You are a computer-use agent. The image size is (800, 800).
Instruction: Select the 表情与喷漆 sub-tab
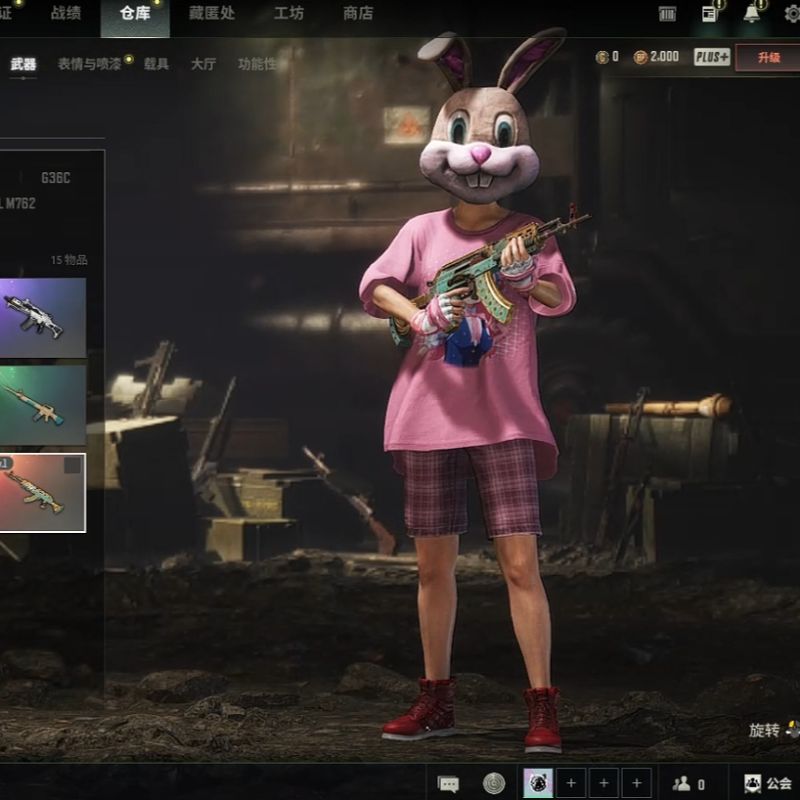pyautogui.click(x=90, y=64)
